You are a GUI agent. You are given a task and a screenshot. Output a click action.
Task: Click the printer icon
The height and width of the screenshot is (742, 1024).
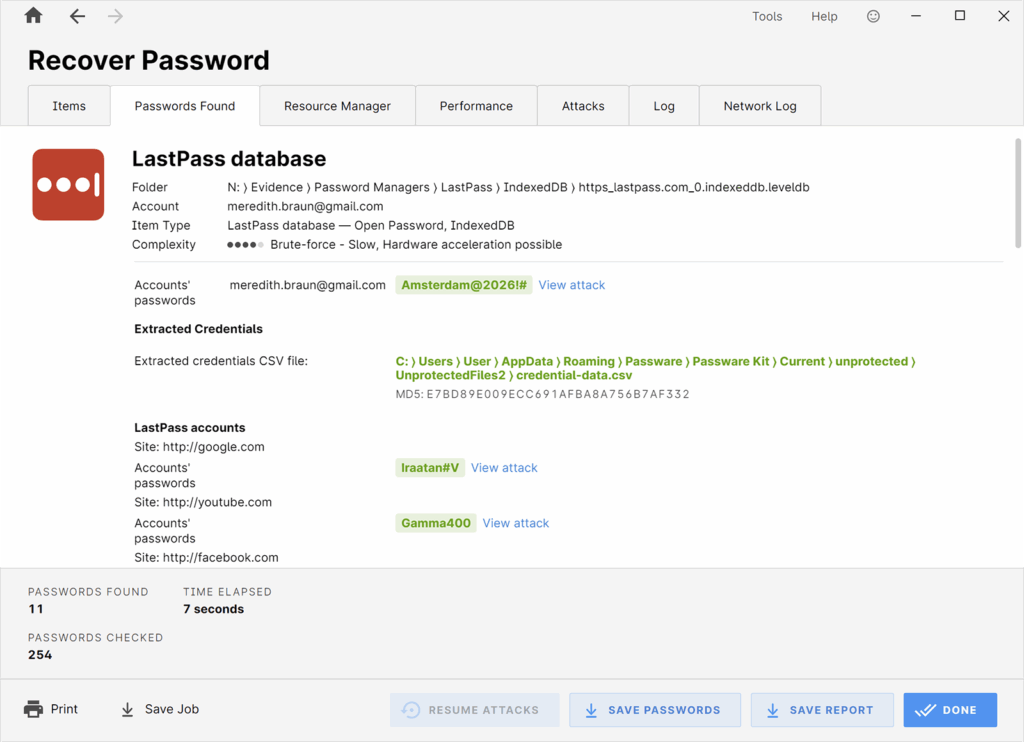33,709
